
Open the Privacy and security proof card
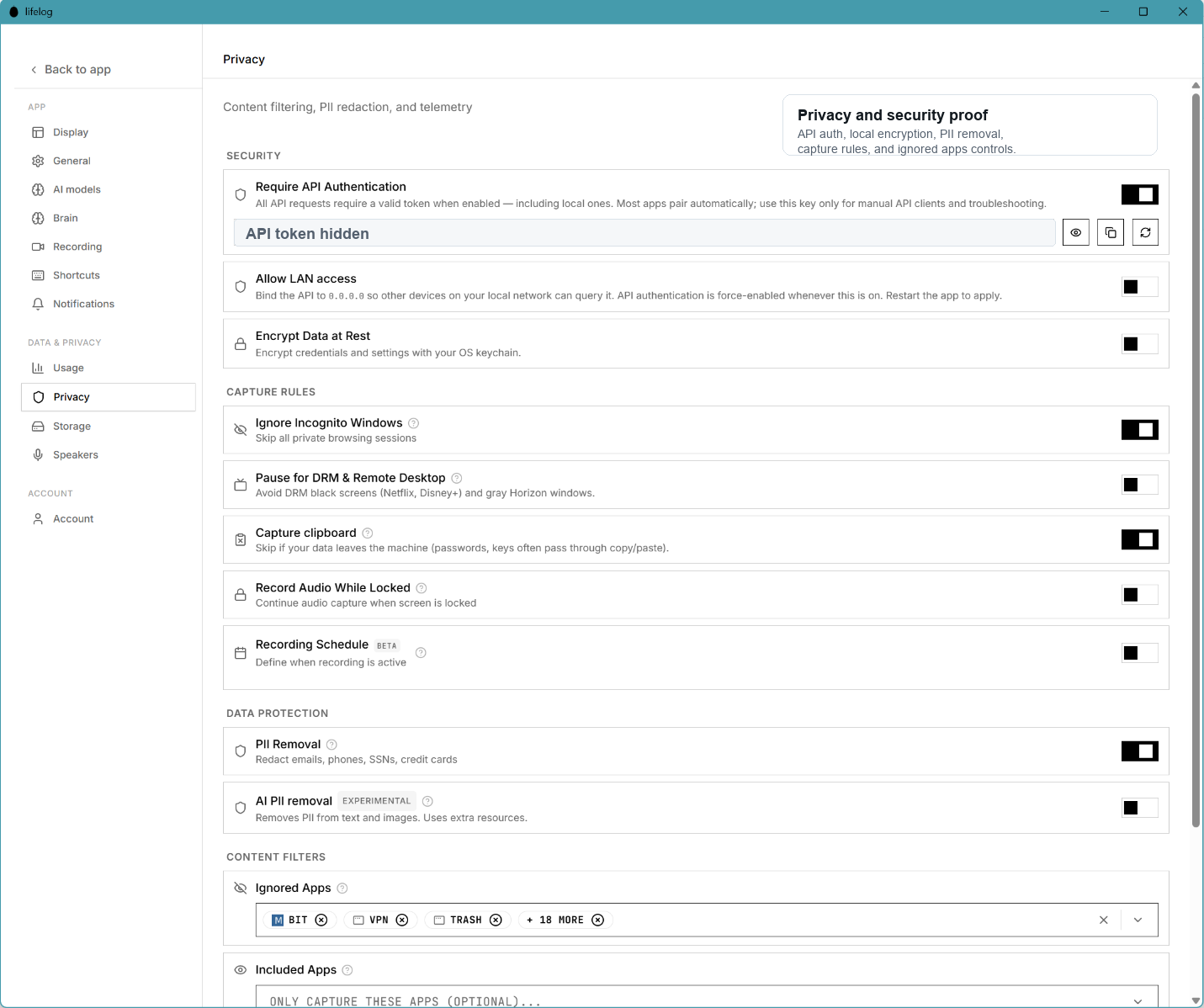(970, 125)
